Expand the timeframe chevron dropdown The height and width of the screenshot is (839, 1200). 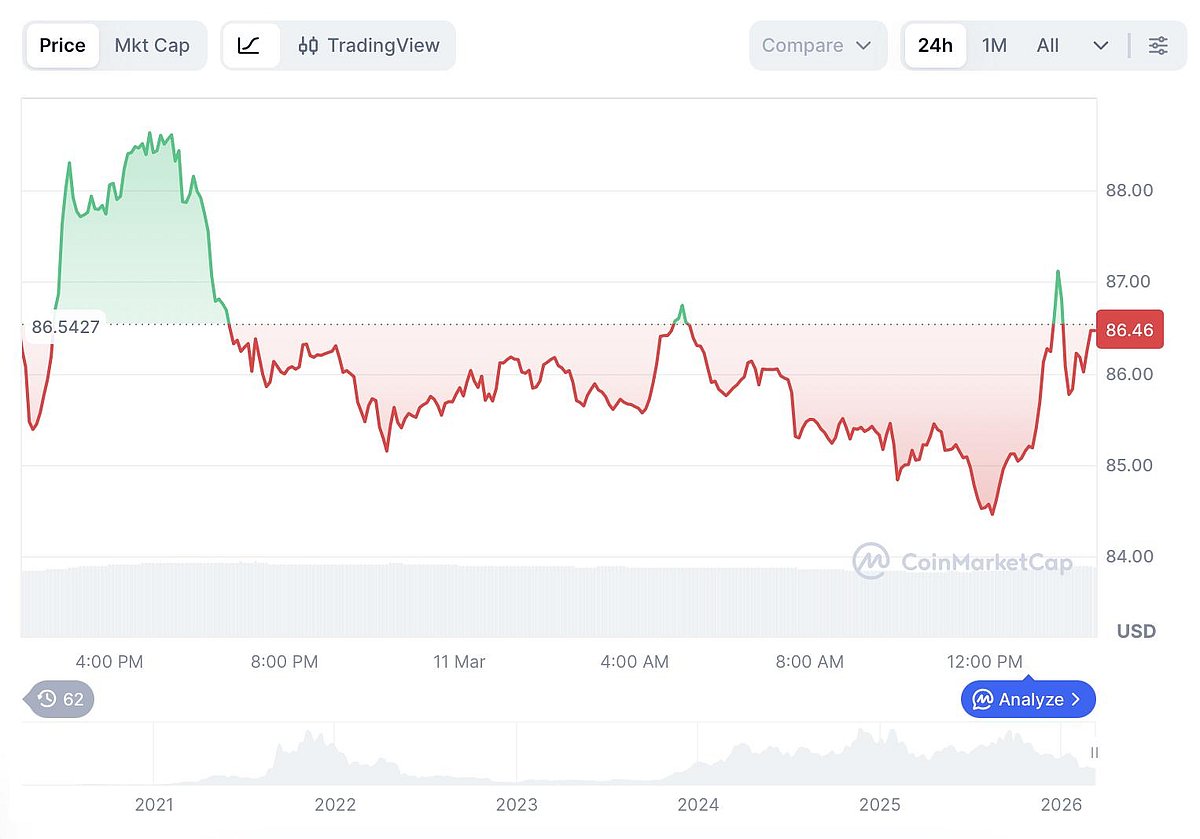coord(1101,45)
